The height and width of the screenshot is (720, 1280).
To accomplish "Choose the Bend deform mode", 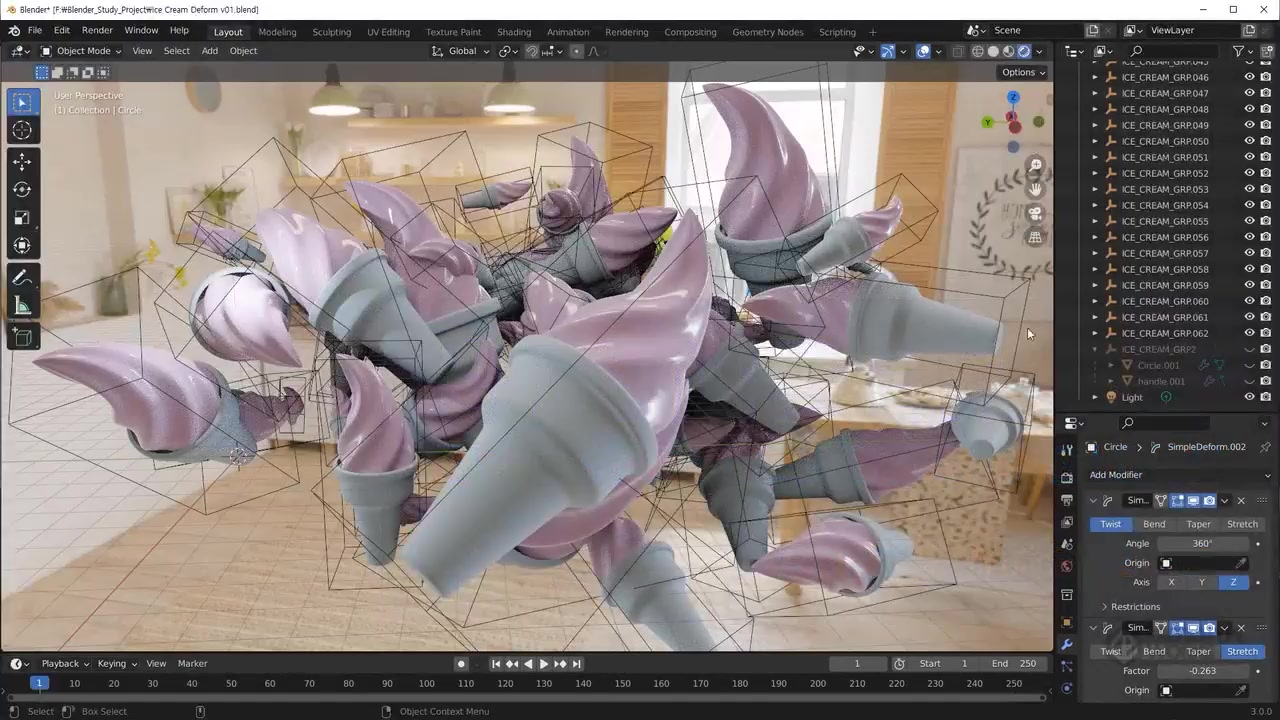I will [x=1154, y=524].
